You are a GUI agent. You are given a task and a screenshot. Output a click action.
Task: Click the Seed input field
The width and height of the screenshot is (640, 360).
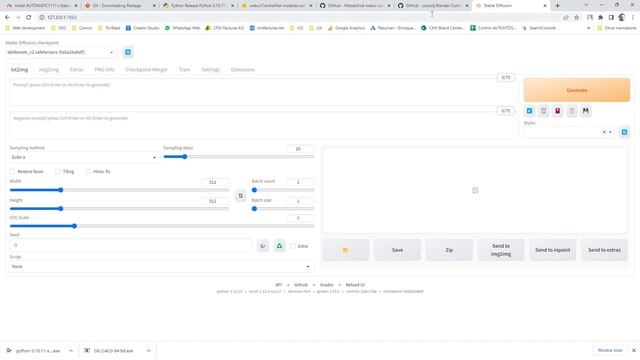131,245
